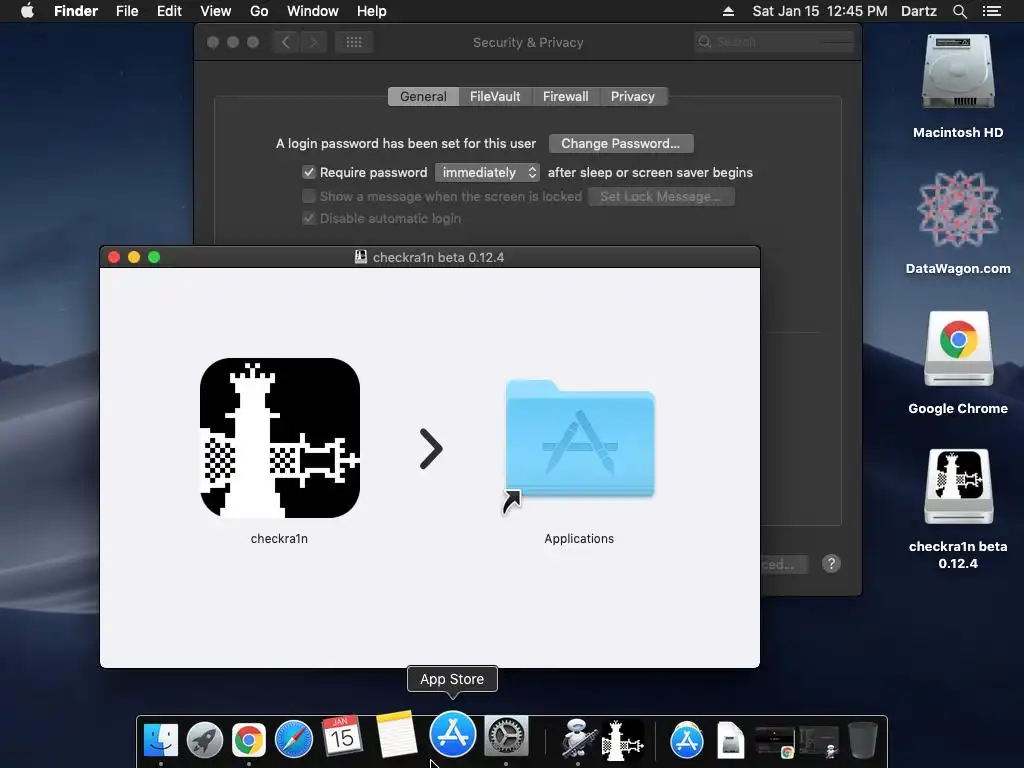This screenshot has height=768, width=1024.
Task: Open the Edit menu
Action: point(169,11)
